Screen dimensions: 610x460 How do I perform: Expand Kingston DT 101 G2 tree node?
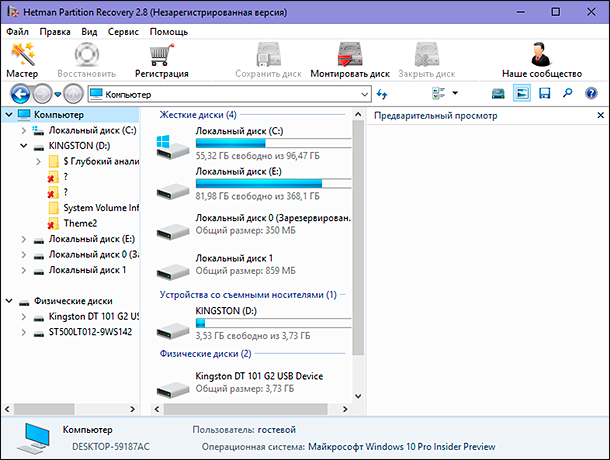coord(24,317)
